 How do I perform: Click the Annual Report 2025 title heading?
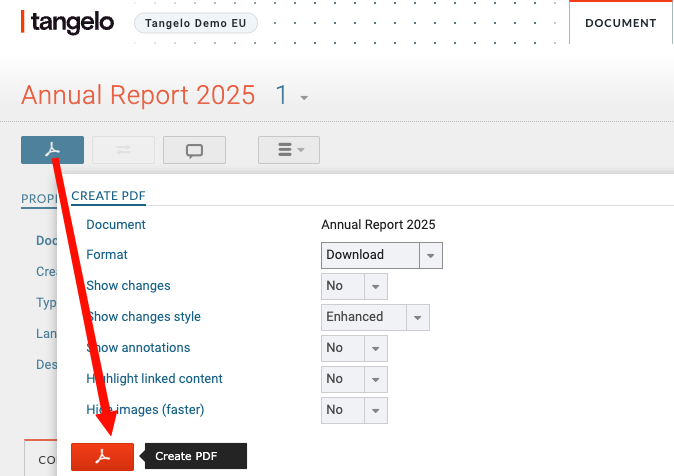pos(138,95)
